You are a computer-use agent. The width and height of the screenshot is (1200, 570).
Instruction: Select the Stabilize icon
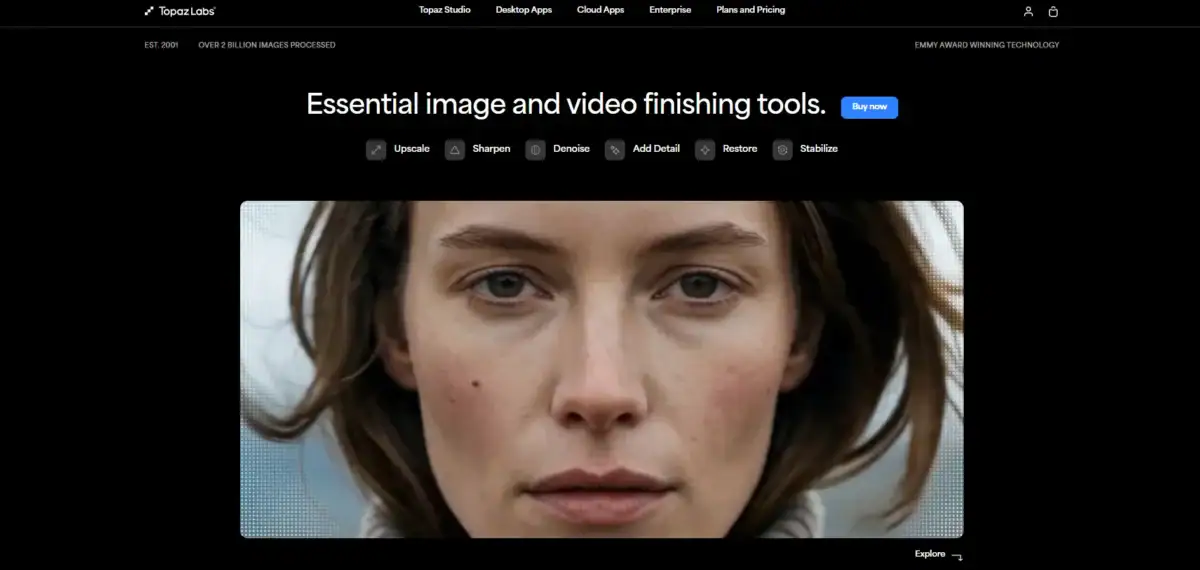coord(783,150)
